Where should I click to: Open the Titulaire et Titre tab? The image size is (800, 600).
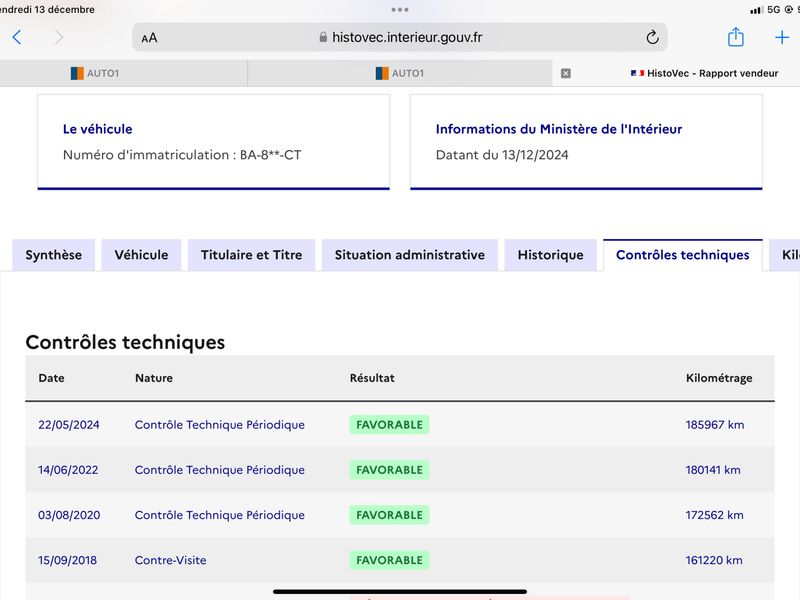pos(252,255)
